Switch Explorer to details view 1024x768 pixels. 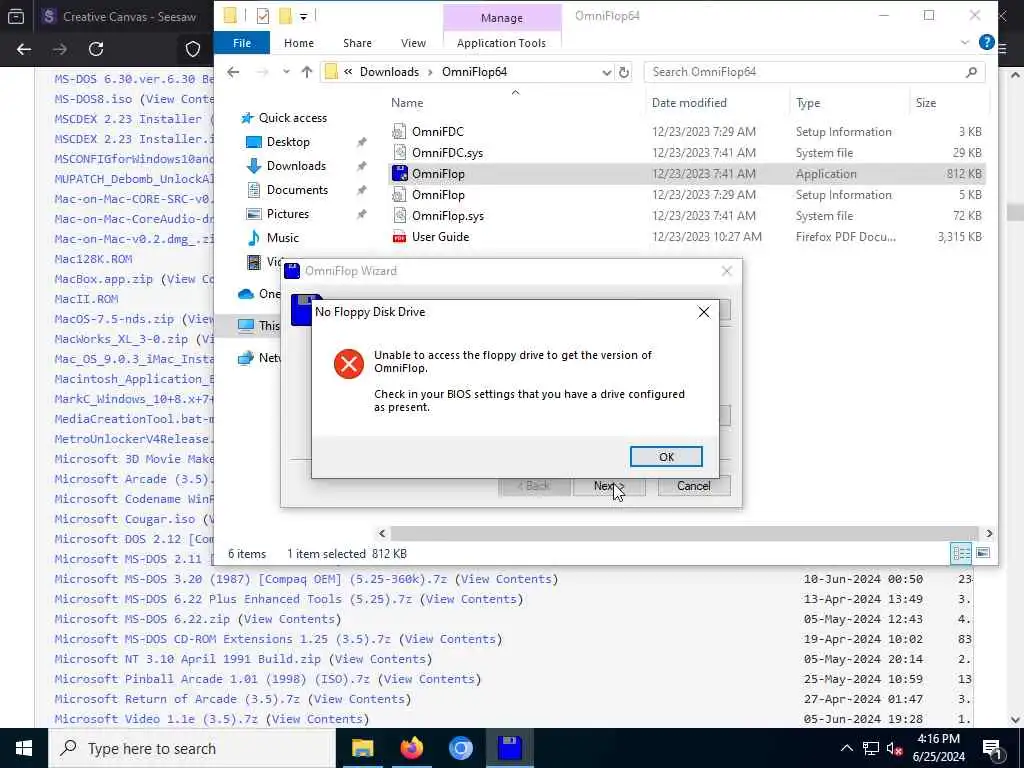coord(961,553)
